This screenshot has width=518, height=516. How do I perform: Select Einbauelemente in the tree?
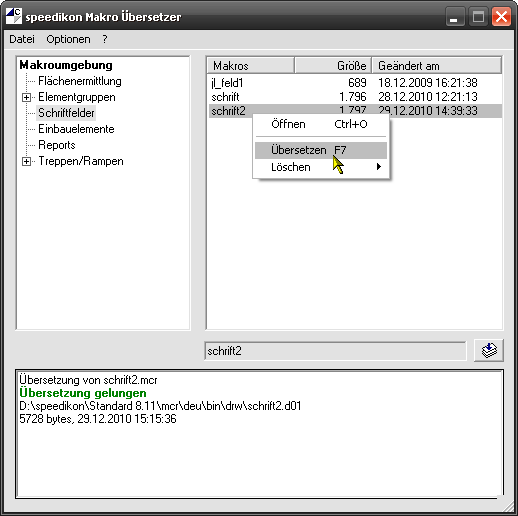pos(76,129)
